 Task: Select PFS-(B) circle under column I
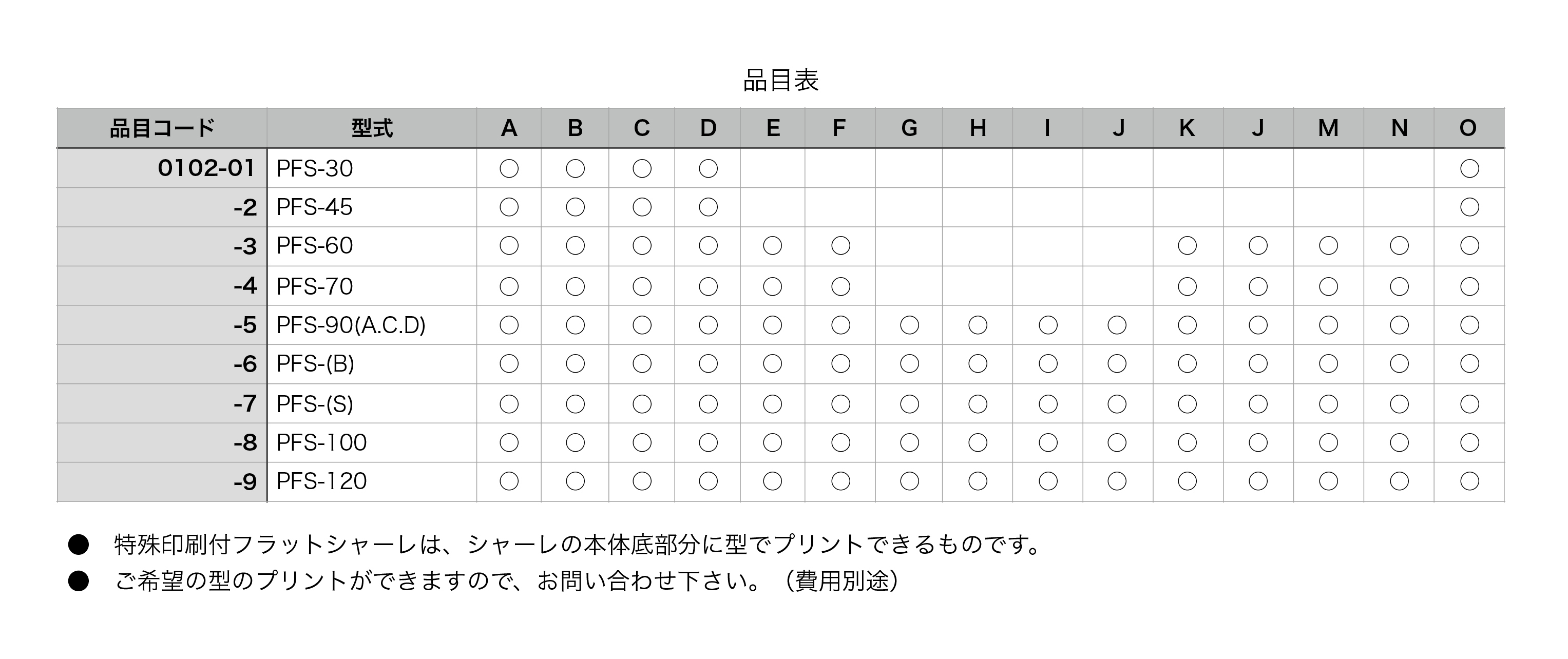click(1047, 364)
